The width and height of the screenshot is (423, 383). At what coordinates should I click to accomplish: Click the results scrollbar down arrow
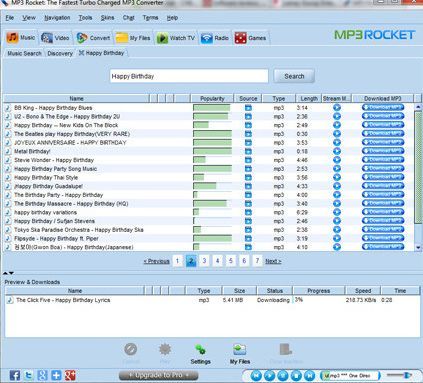(x=418, y=247)
